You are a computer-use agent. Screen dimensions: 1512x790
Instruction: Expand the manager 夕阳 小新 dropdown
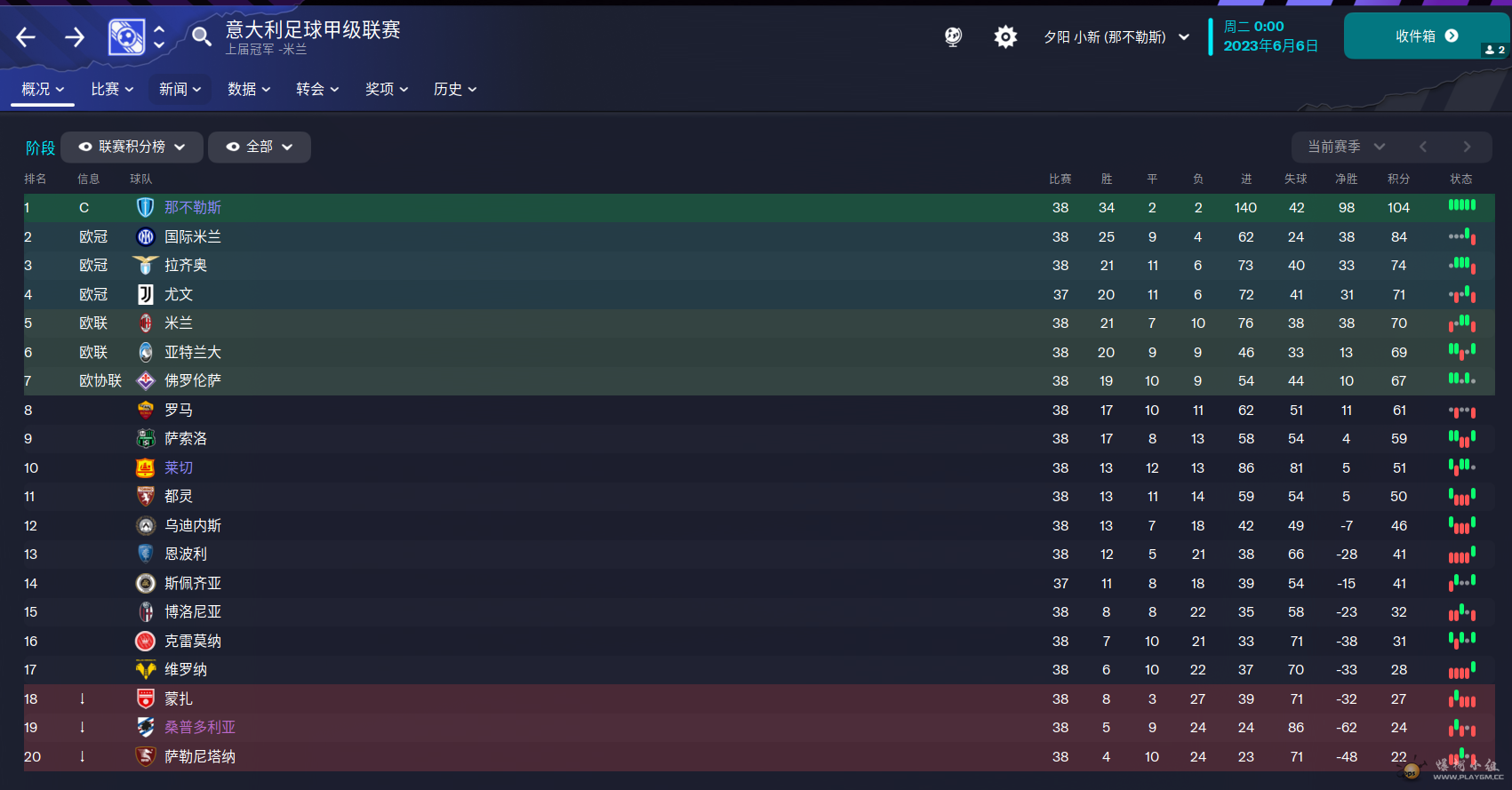click(x=1116, y=36)
